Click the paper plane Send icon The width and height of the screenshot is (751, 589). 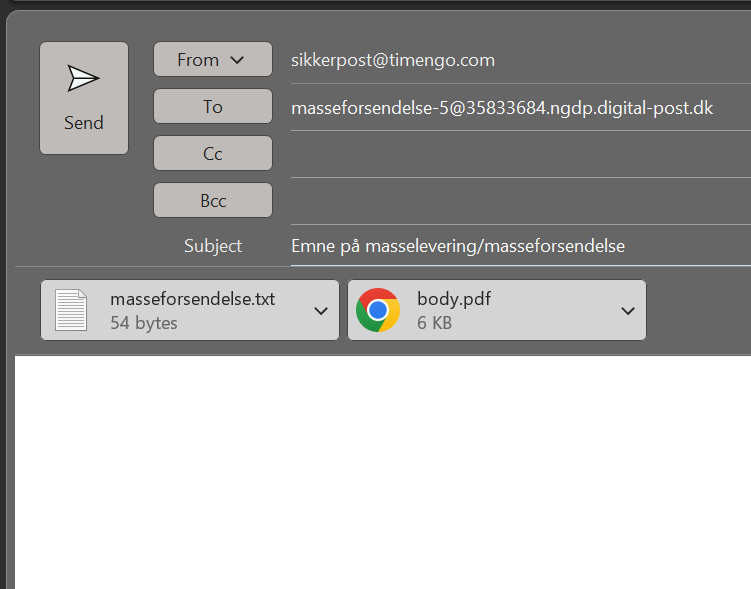coord(83,79)
